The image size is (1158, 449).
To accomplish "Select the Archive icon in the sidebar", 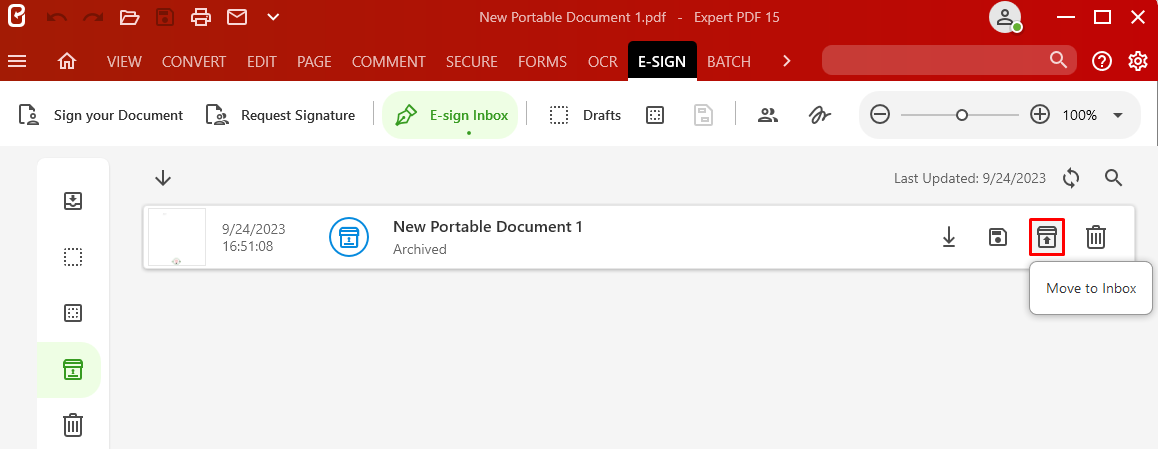I will point(72,370).
